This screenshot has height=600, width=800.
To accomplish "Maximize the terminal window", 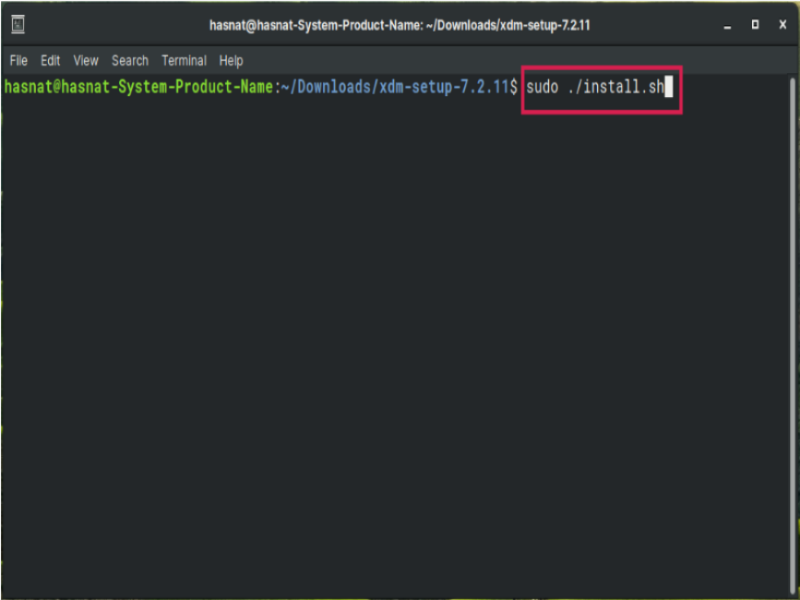I will (x=755, y=24).
